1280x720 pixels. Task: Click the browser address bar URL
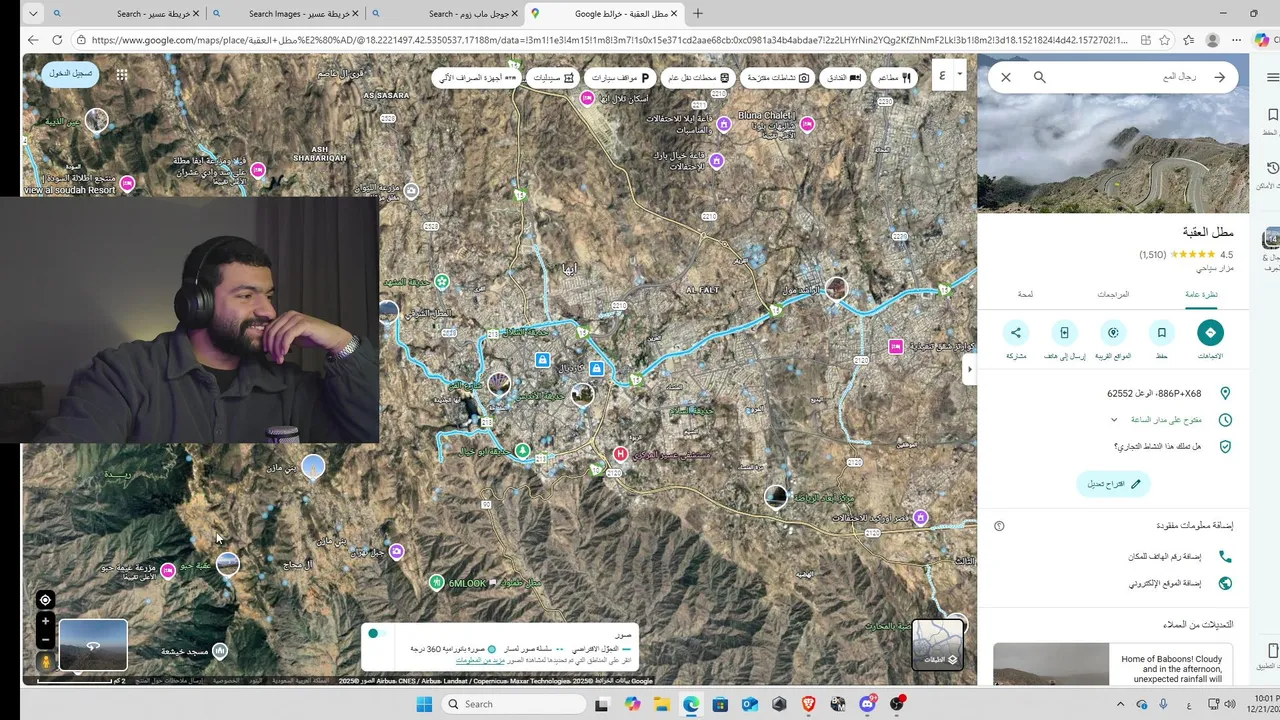click(x=610, y=40)
